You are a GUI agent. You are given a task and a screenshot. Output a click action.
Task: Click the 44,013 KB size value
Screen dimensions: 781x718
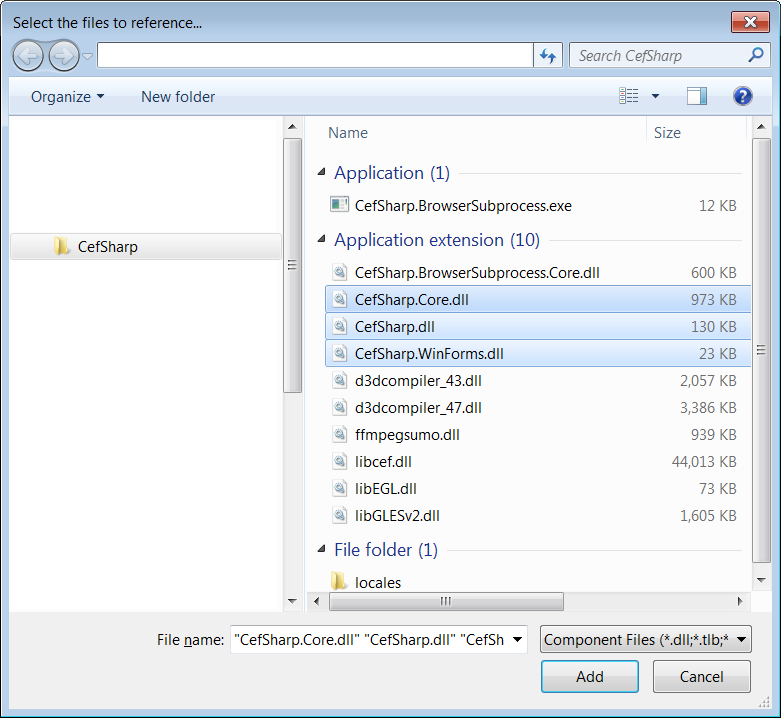tap(704, 462)
